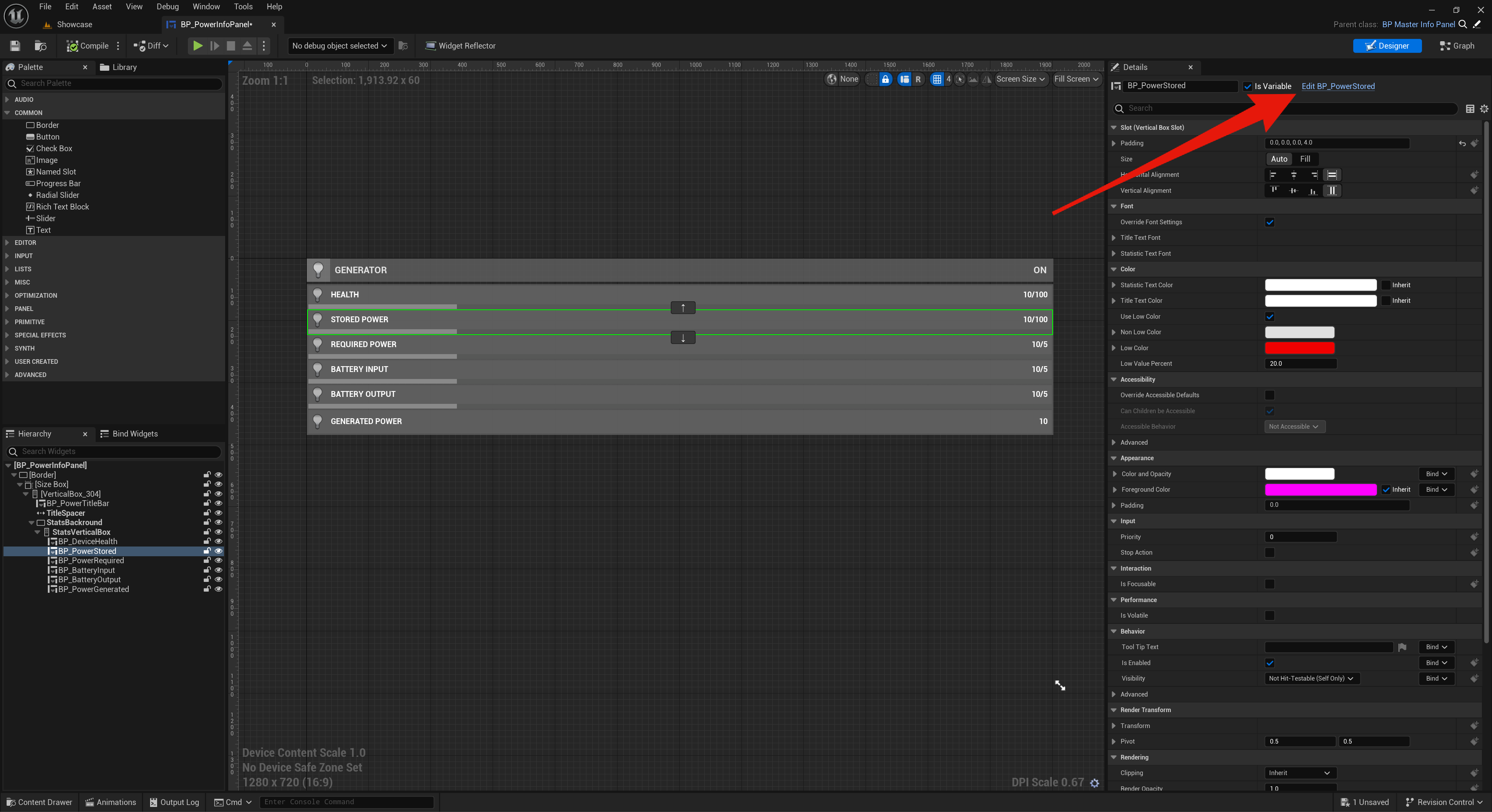Toggle grid snapping icon in designer viewport
The height and width of the screenshot is (812, 1492).
click(x=937, y=79)
